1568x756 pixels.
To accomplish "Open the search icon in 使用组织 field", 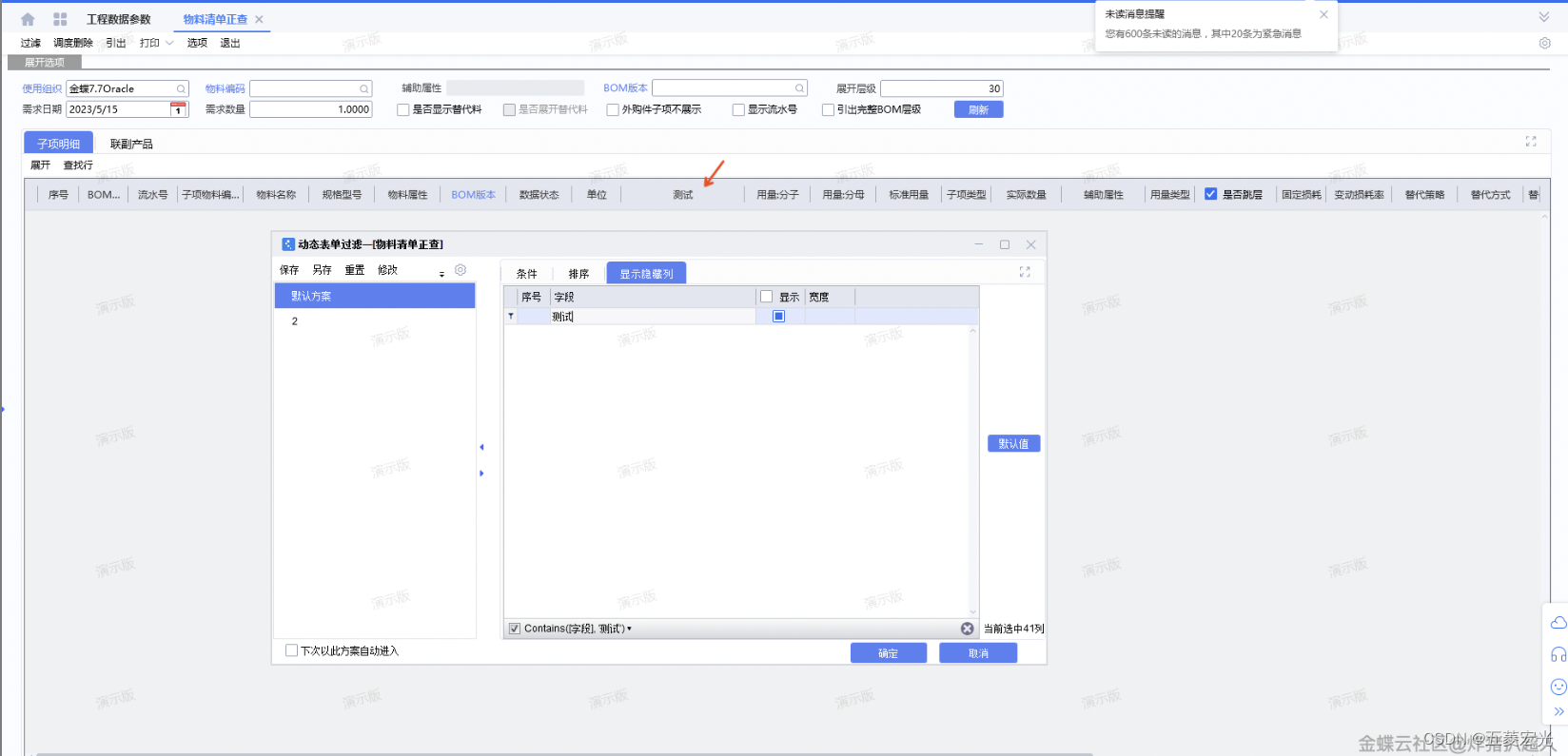I will pyautogui.click(x=181, y=89).
